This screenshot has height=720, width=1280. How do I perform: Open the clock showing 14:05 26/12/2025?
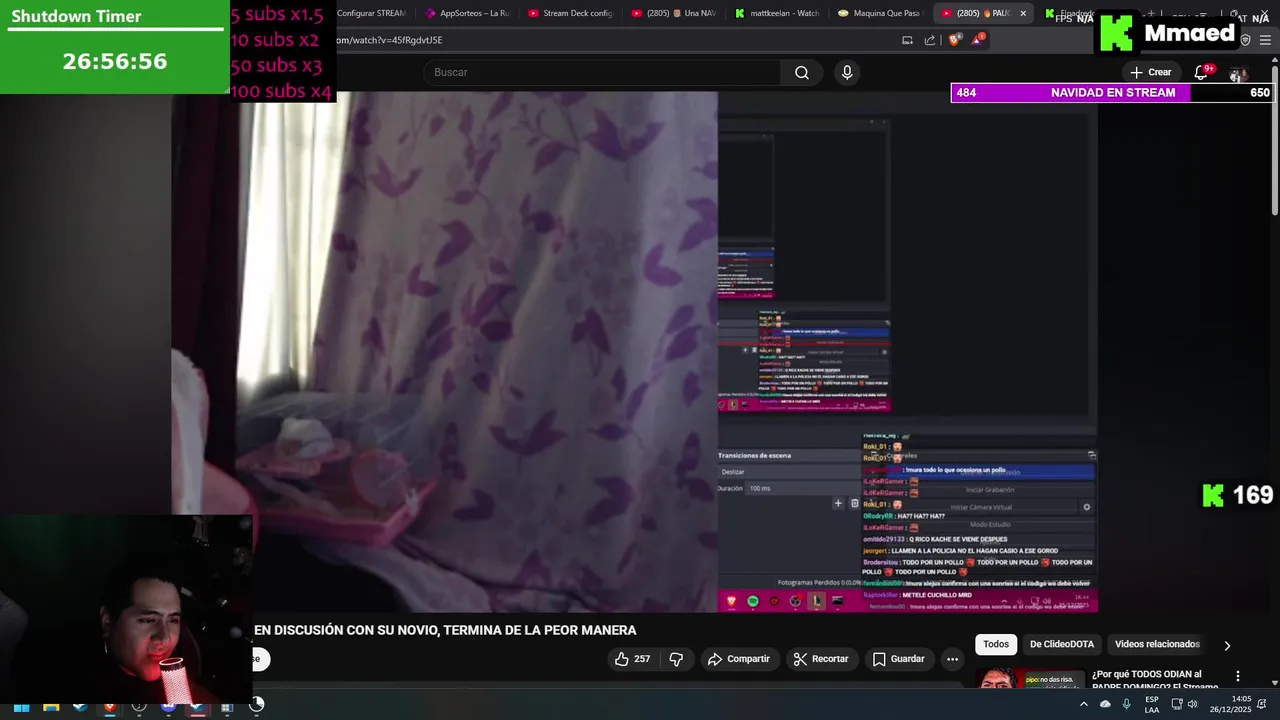tap(1228, 704)
